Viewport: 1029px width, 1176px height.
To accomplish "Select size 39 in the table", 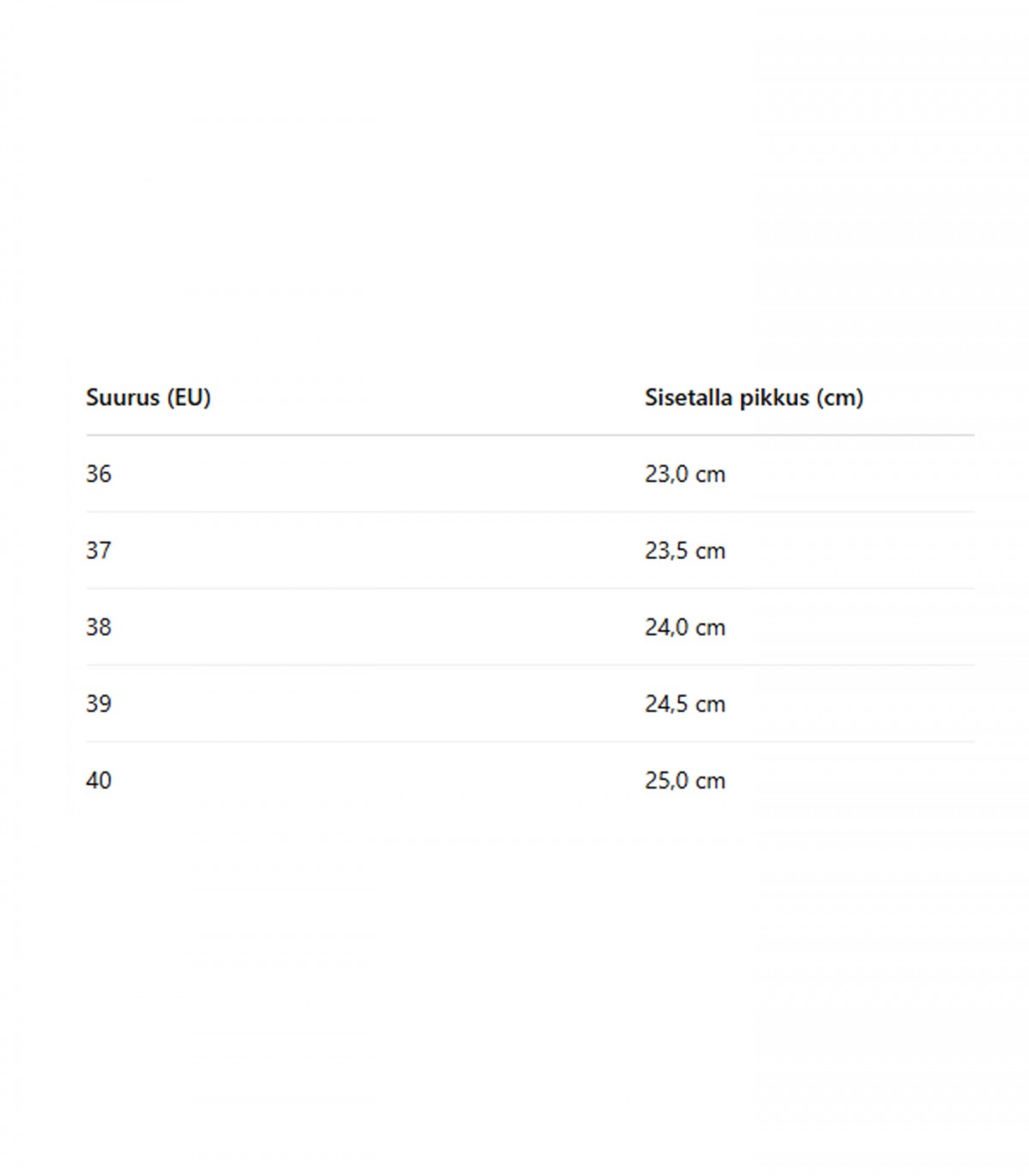I will click(99, 704).
